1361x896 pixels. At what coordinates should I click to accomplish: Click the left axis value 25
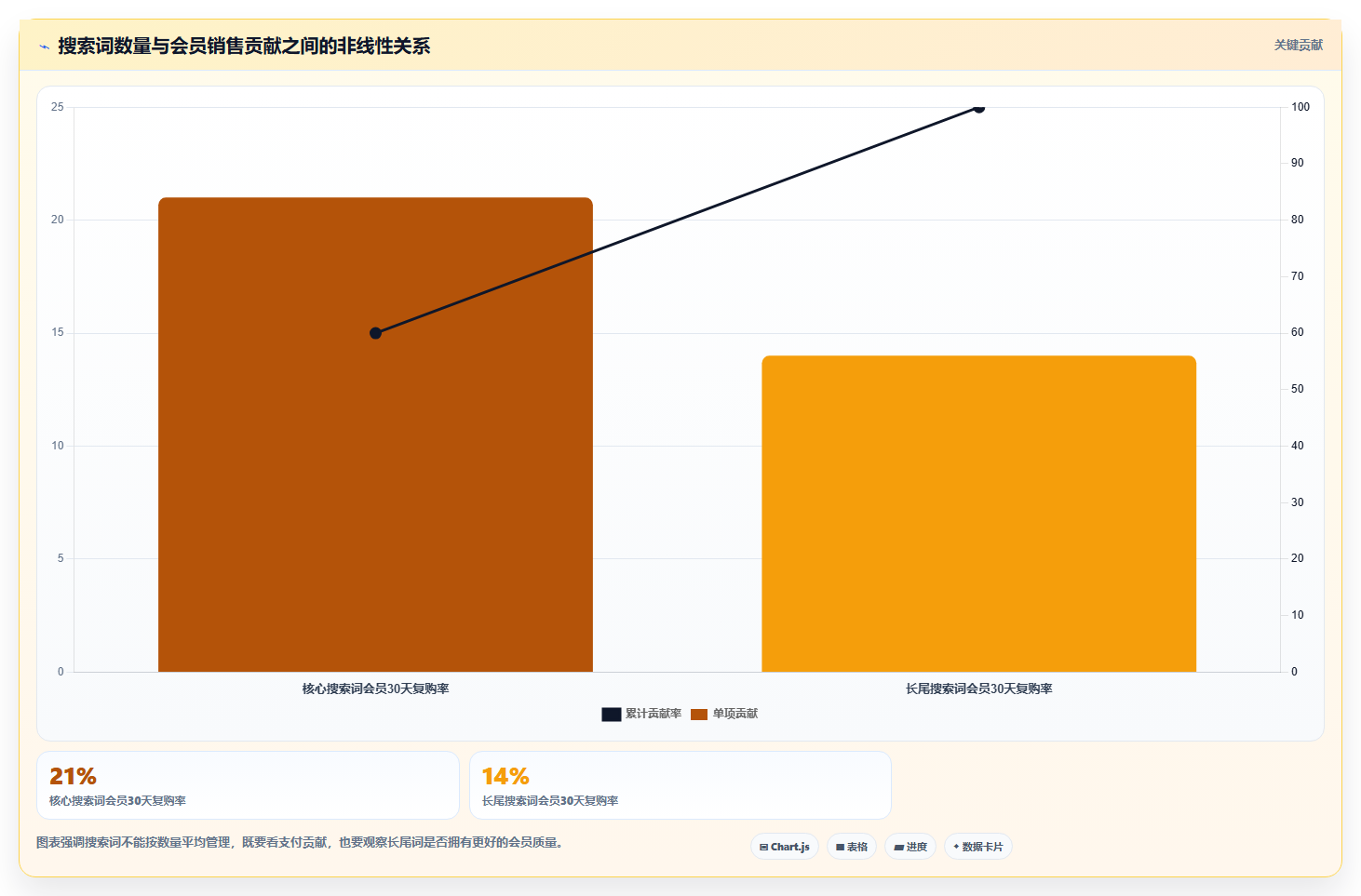point(58,107)
